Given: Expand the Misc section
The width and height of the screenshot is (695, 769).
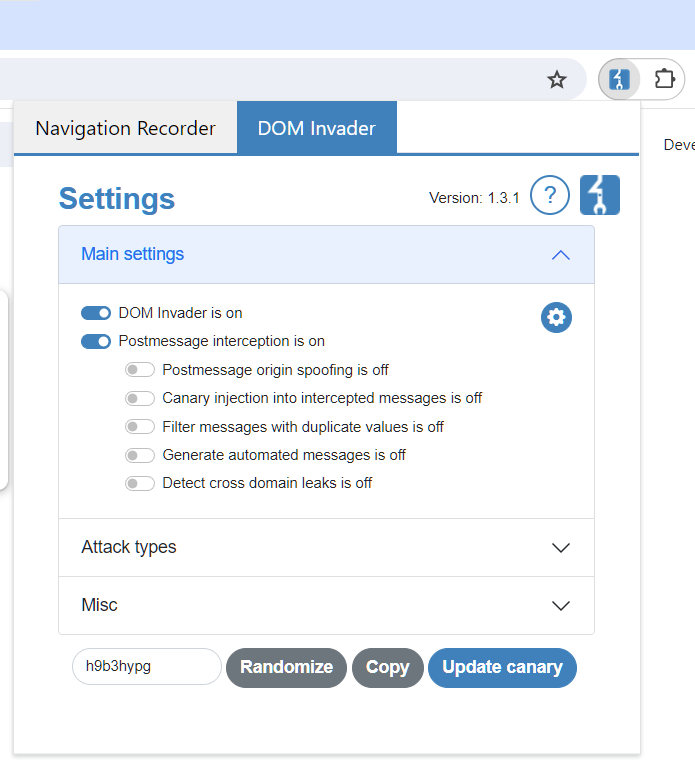Looking at the screenshot, I should click(326, 605).
